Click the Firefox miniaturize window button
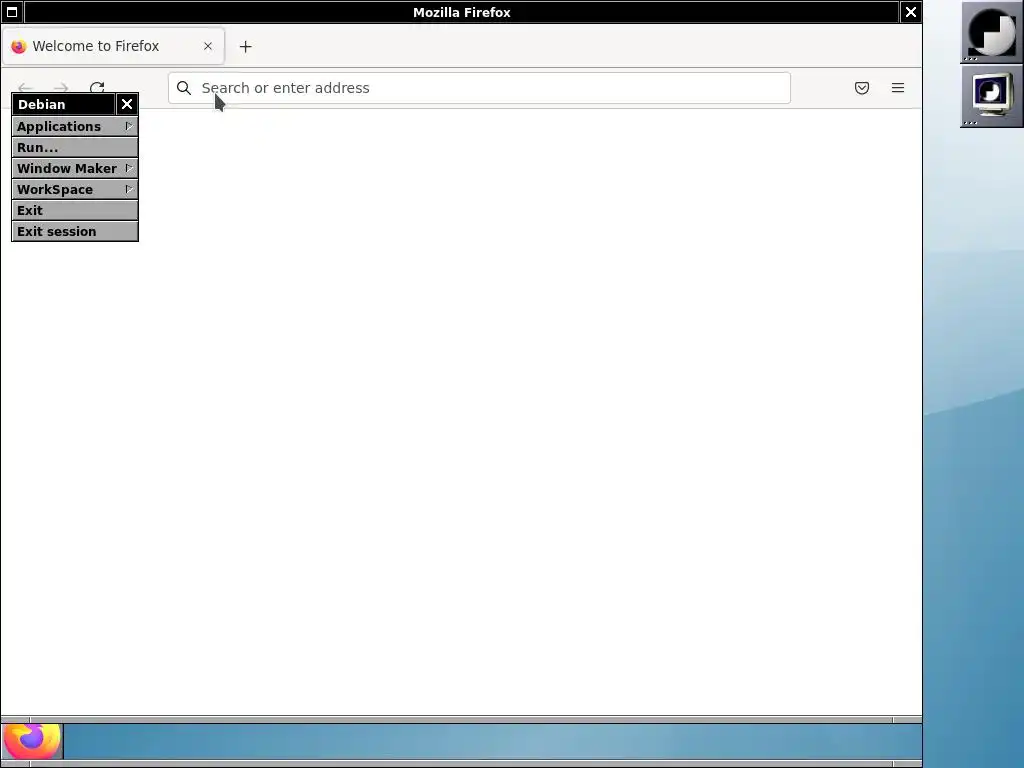The width and height of the screenshot is (1024, 768). [x=12, y=12]
